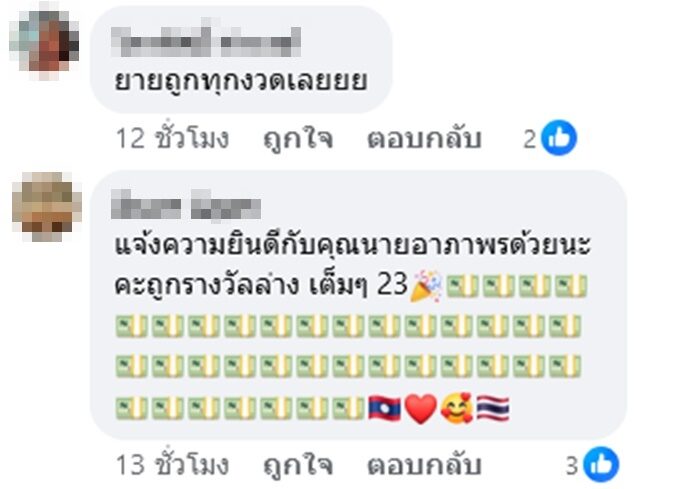Click the Laos flag emoji
The width and height of the screenshot is (700, 489).
coord(384,408)
